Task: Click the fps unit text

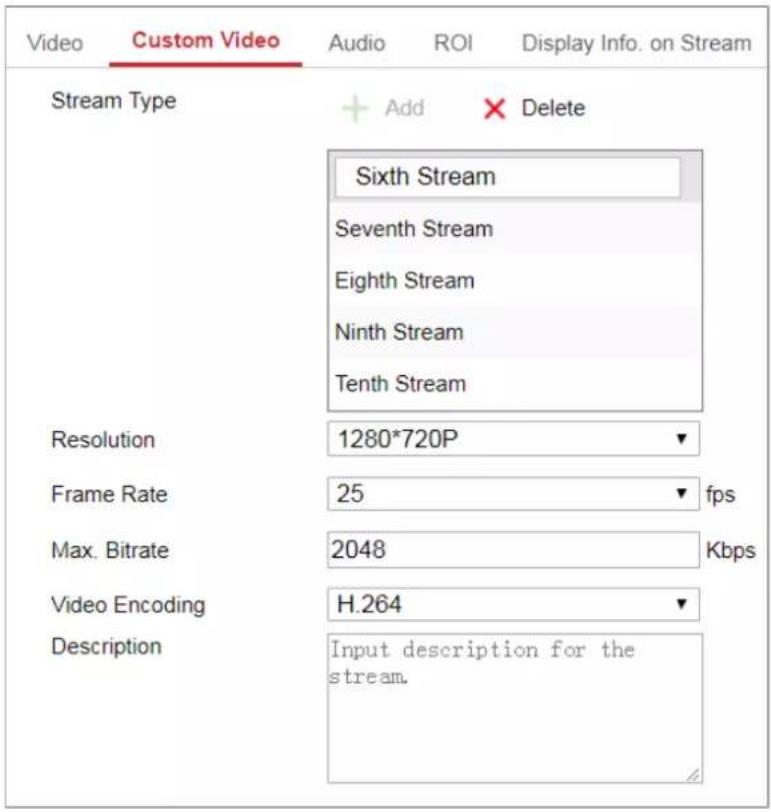Action: click(720, 495)
